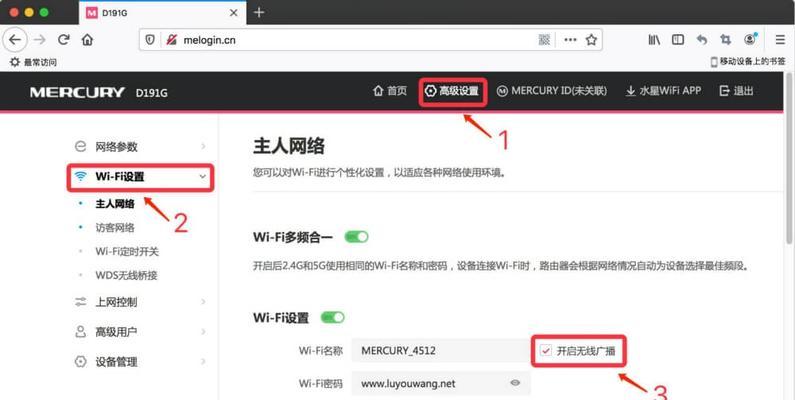Click the 高级用户 person icon

[x=80, y=332]
